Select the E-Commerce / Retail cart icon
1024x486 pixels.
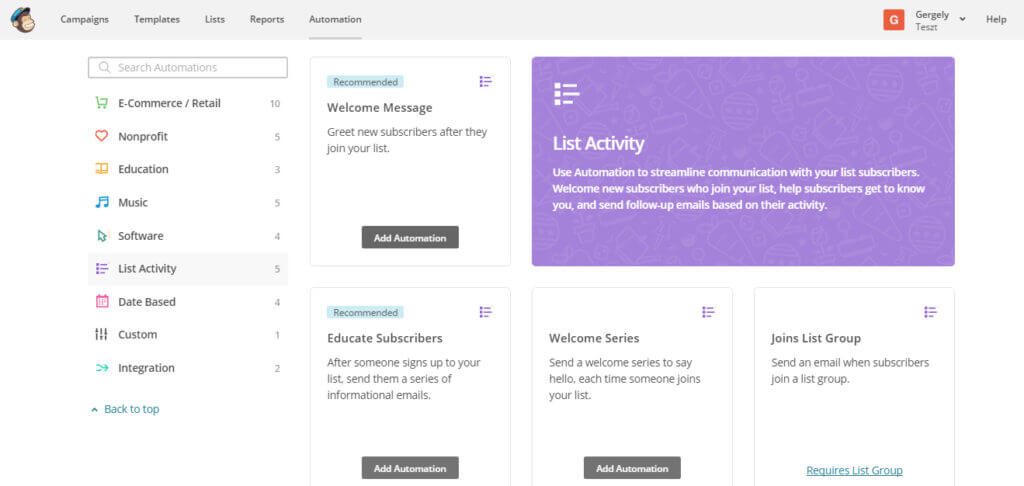point(101,103)
